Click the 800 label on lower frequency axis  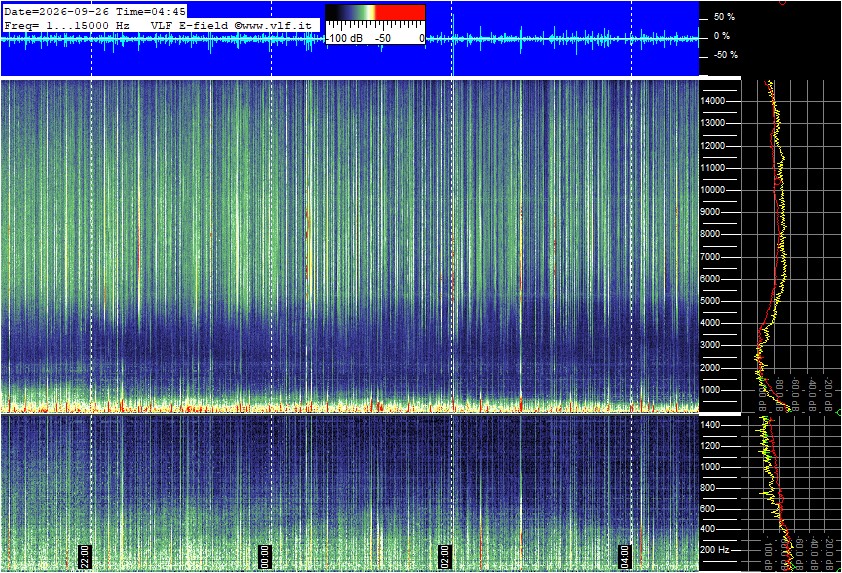point(708,488)
